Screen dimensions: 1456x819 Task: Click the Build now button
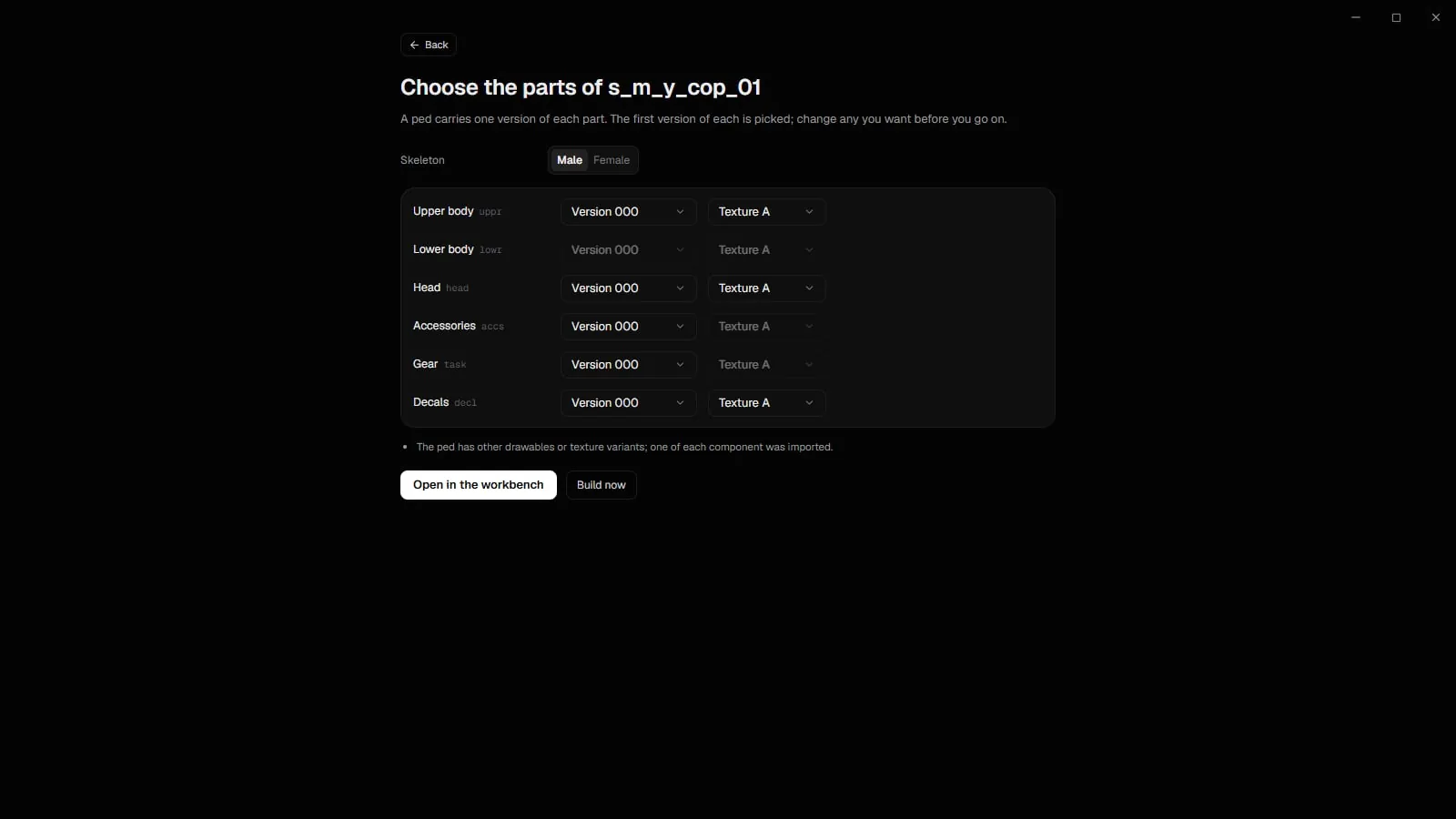(x=602, y=485)
